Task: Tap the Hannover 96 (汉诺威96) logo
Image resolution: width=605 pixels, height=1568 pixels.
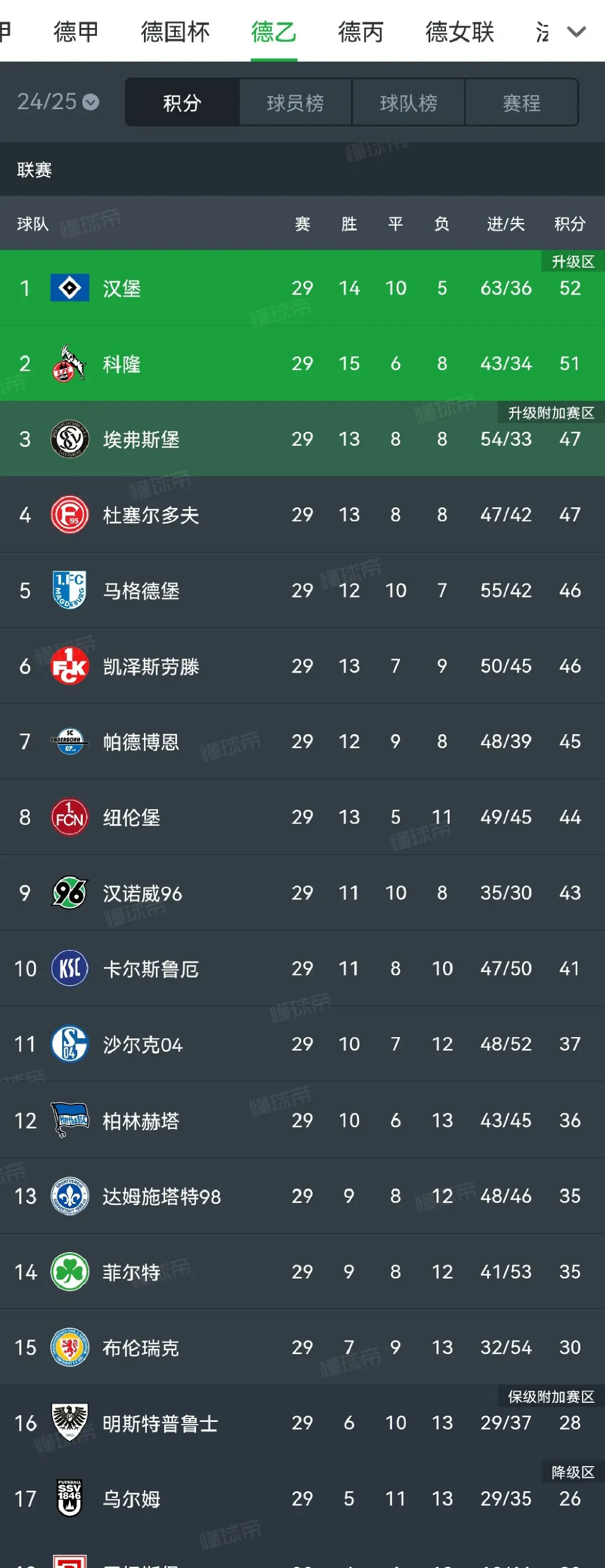Action: 69,892
